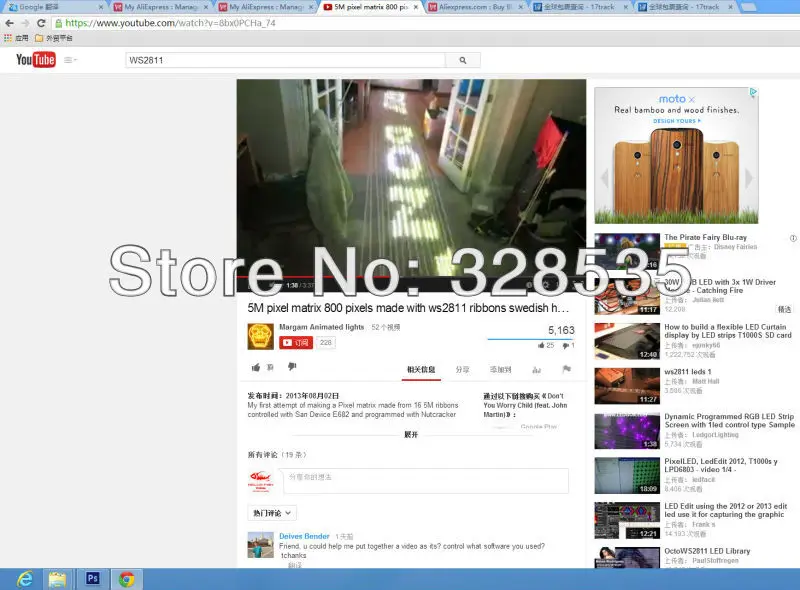This screenshot has height=590, width=800.
Task: Open video statistics chart icon
Action: point(536,370)
